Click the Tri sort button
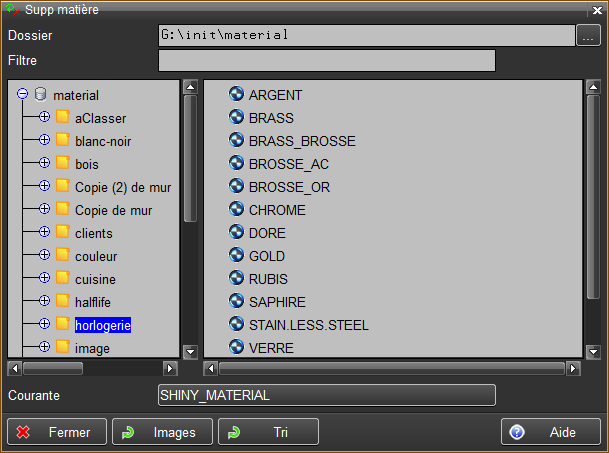This screenshot has height=453, width=609. point(268,432)
